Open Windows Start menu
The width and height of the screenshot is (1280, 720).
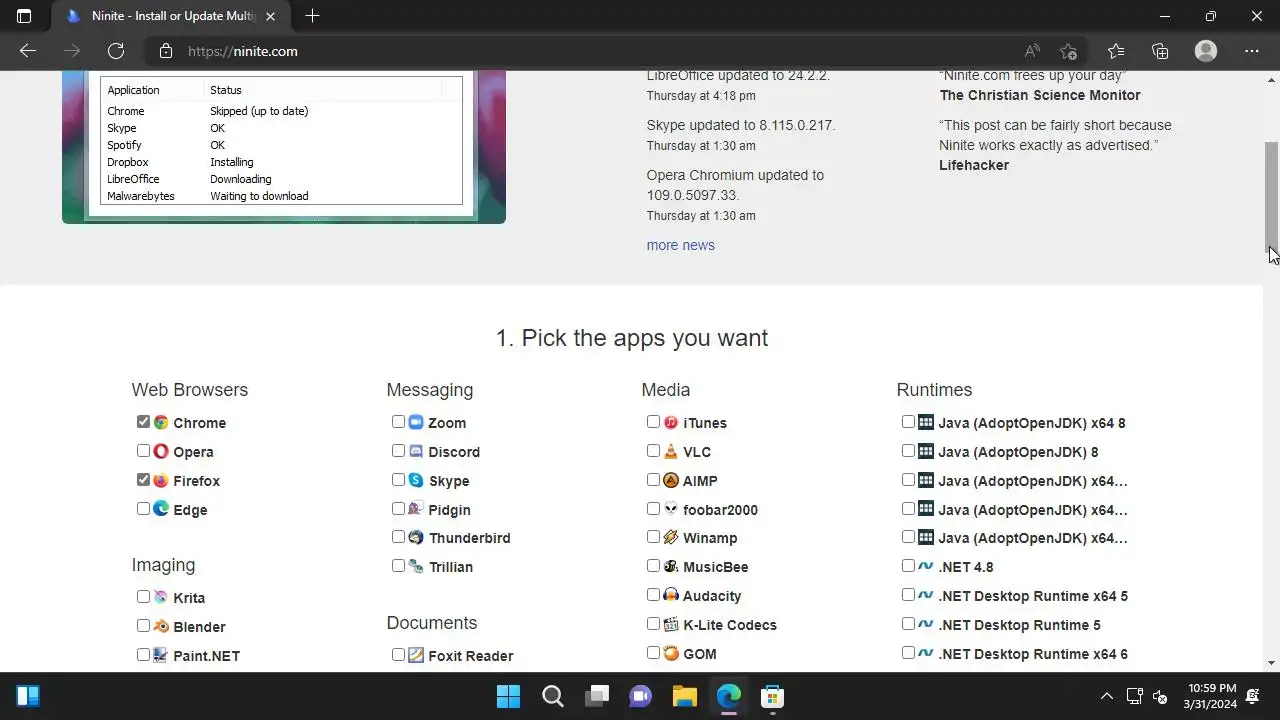(508, 696)
